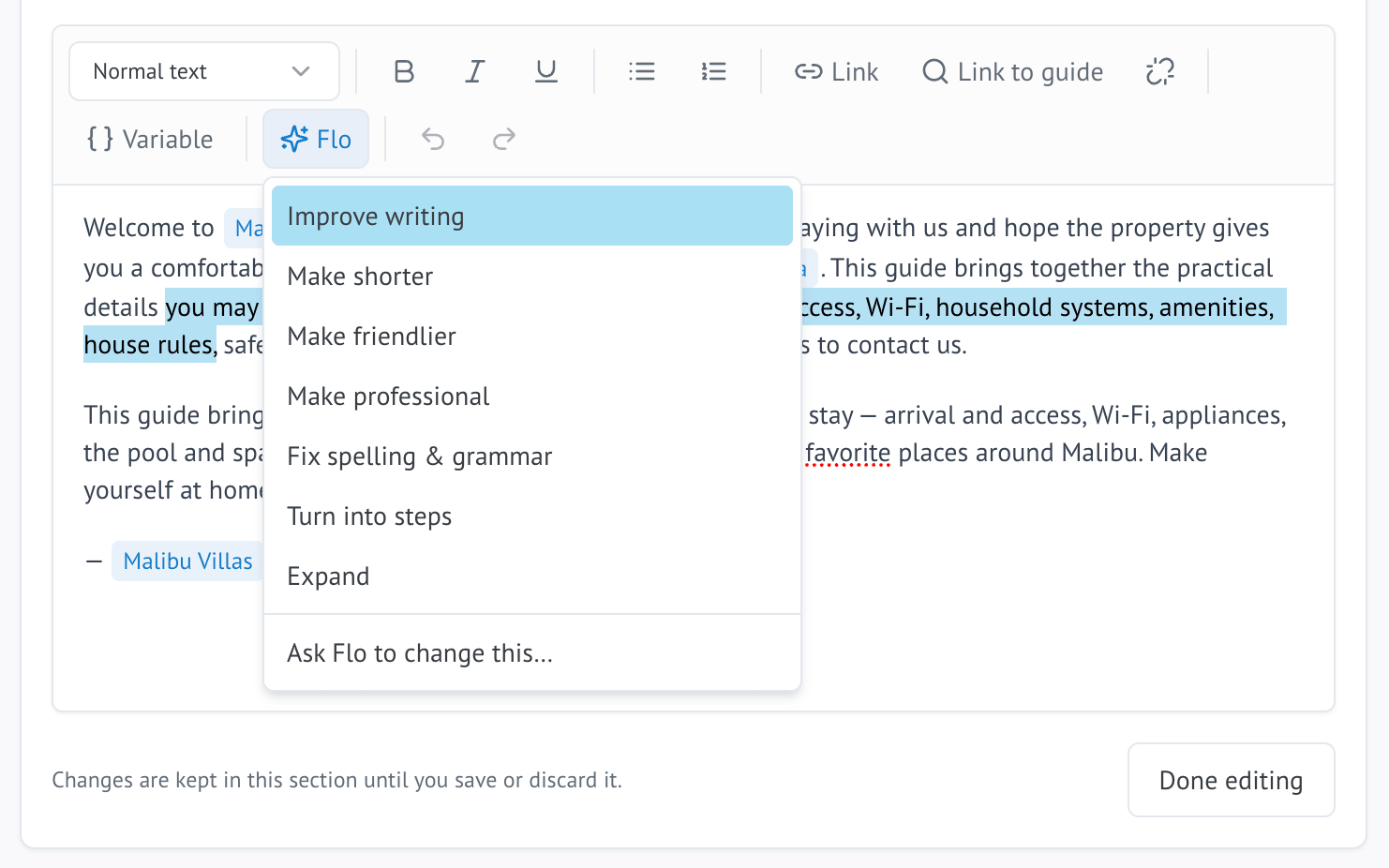Undo the last change
The width and height of the screenshot is (1389, 868).
[433, 139]
